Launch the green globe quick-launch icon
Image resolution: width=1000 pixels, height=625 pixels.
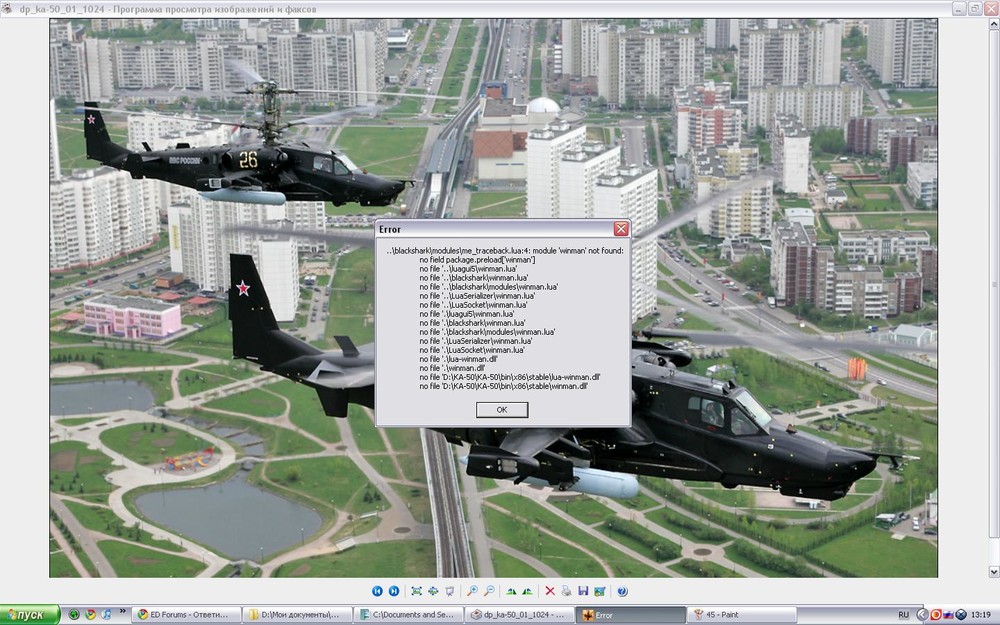click(74, 615)
